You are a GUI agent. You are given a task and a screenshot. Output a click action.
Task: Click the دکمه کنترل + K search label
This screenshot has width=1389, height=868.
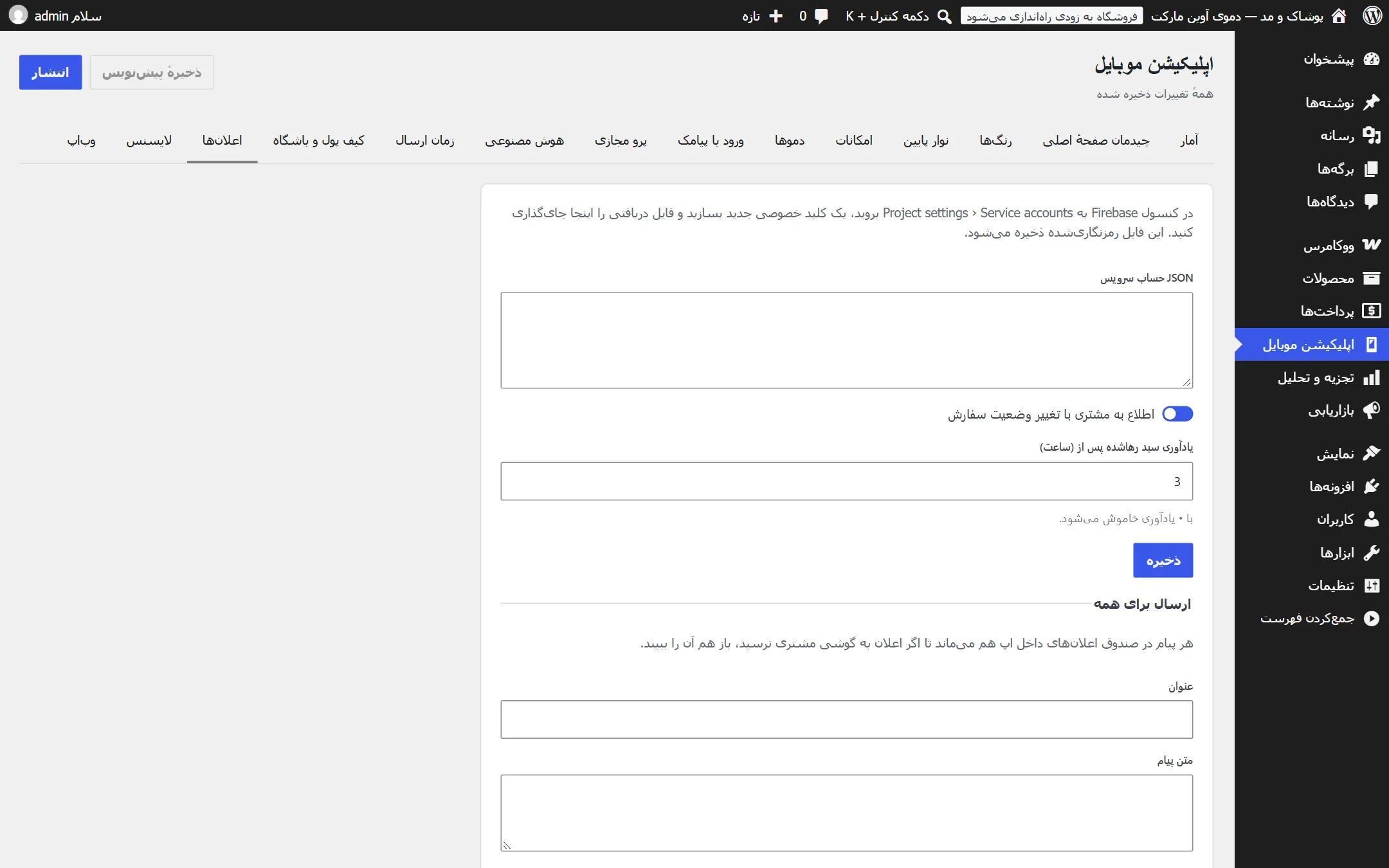[x=887, y=16]
